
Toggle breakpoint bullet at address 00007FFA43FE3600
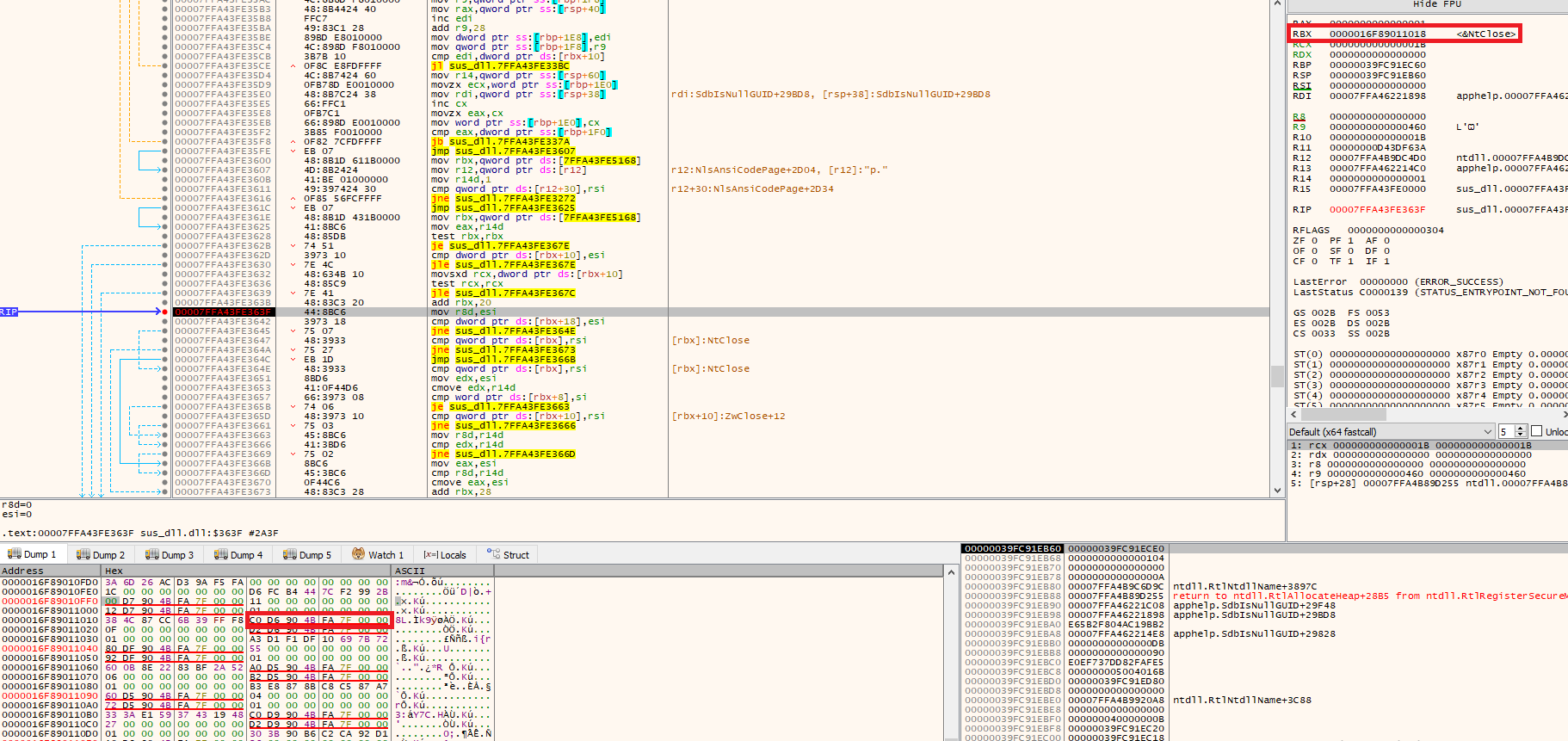point(165,160)
